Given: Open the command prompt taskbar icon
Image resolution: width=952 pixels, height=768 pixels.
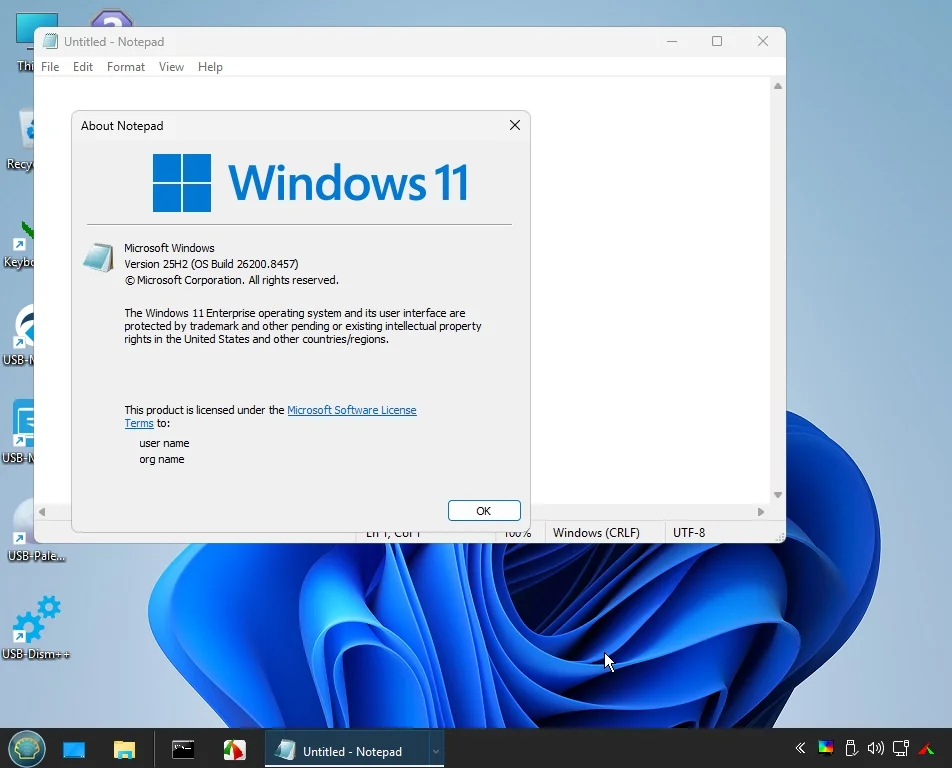Looking at the screenshot, I should [x=183, y=750].
